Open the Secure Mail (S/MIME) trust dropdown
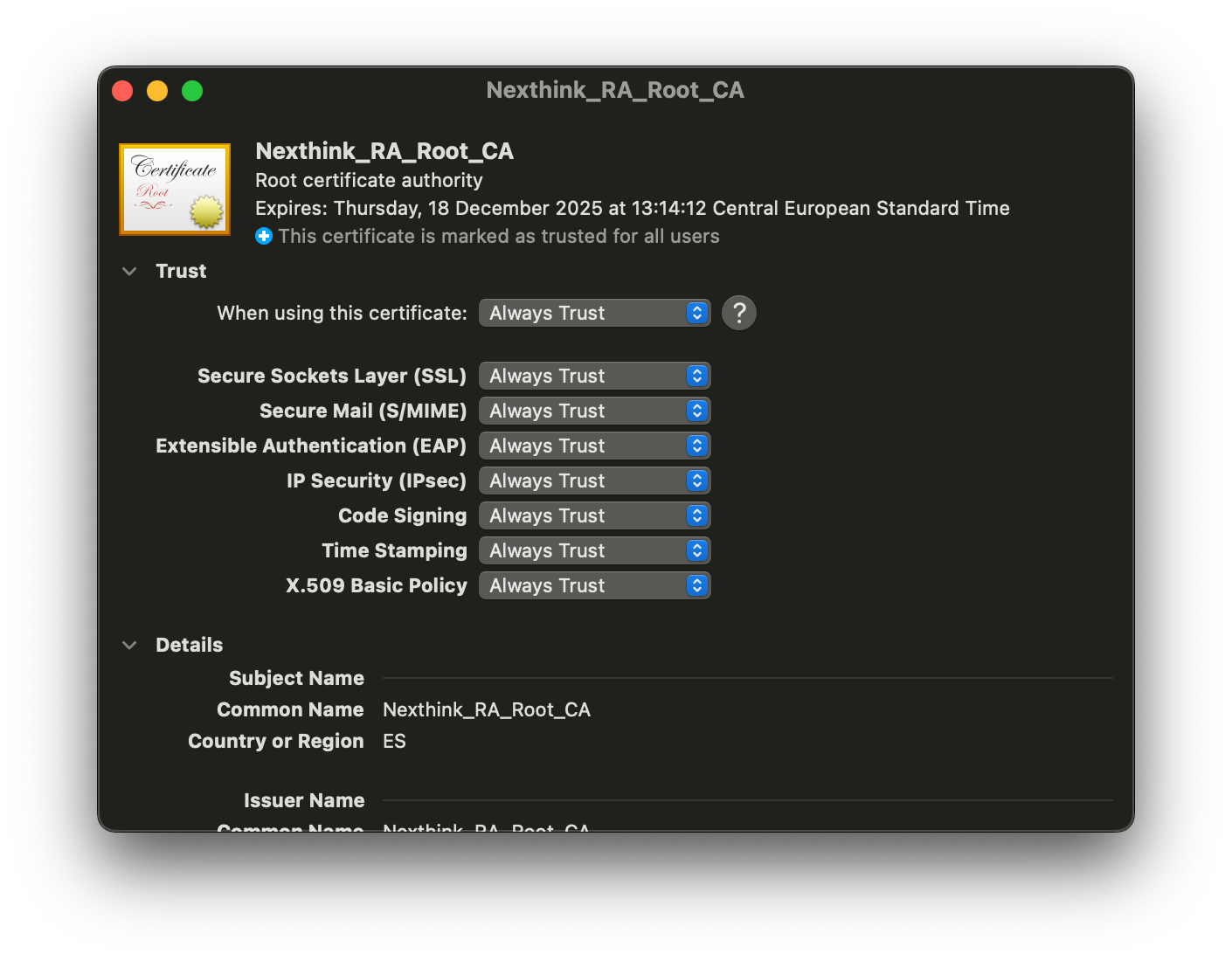This screenshot has height=961, width=1232. (x=594, y=411)
